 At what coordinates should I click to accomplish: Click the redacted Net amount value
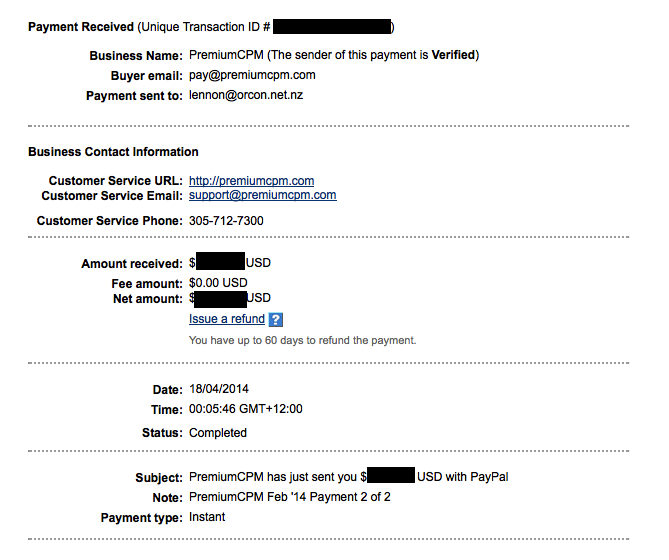tap(221, 299)
